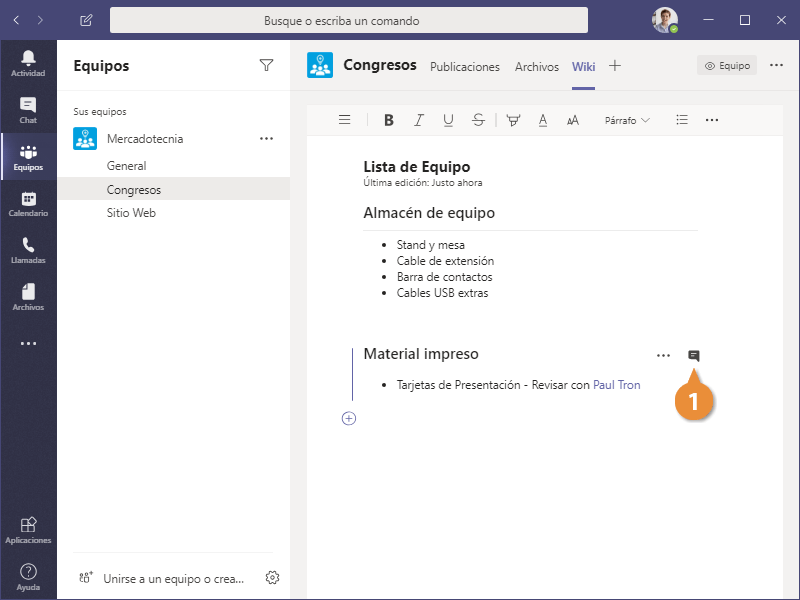Toggle bold formatting in wiki toolbar
Image resolution: width=800 pixels, height=600 pixels.
(x=389, y=120)
